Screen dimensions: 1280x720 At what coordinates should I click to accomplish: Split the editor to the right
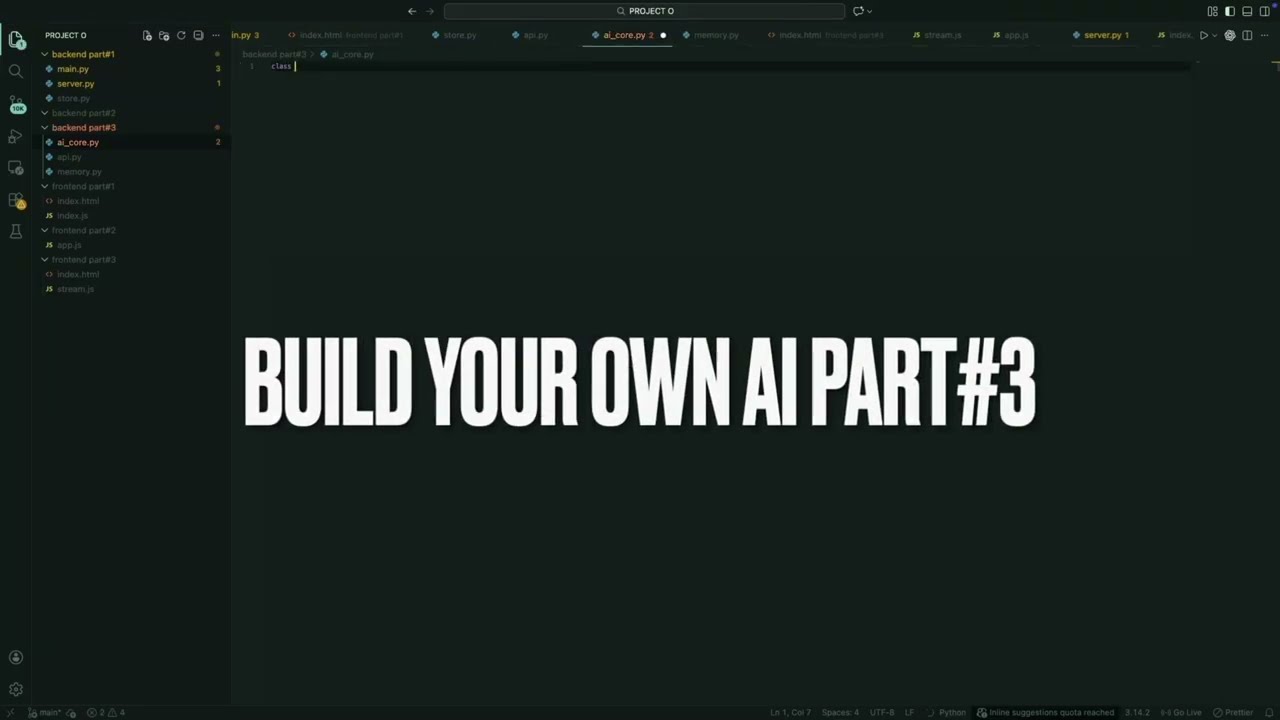[1247, 35]
